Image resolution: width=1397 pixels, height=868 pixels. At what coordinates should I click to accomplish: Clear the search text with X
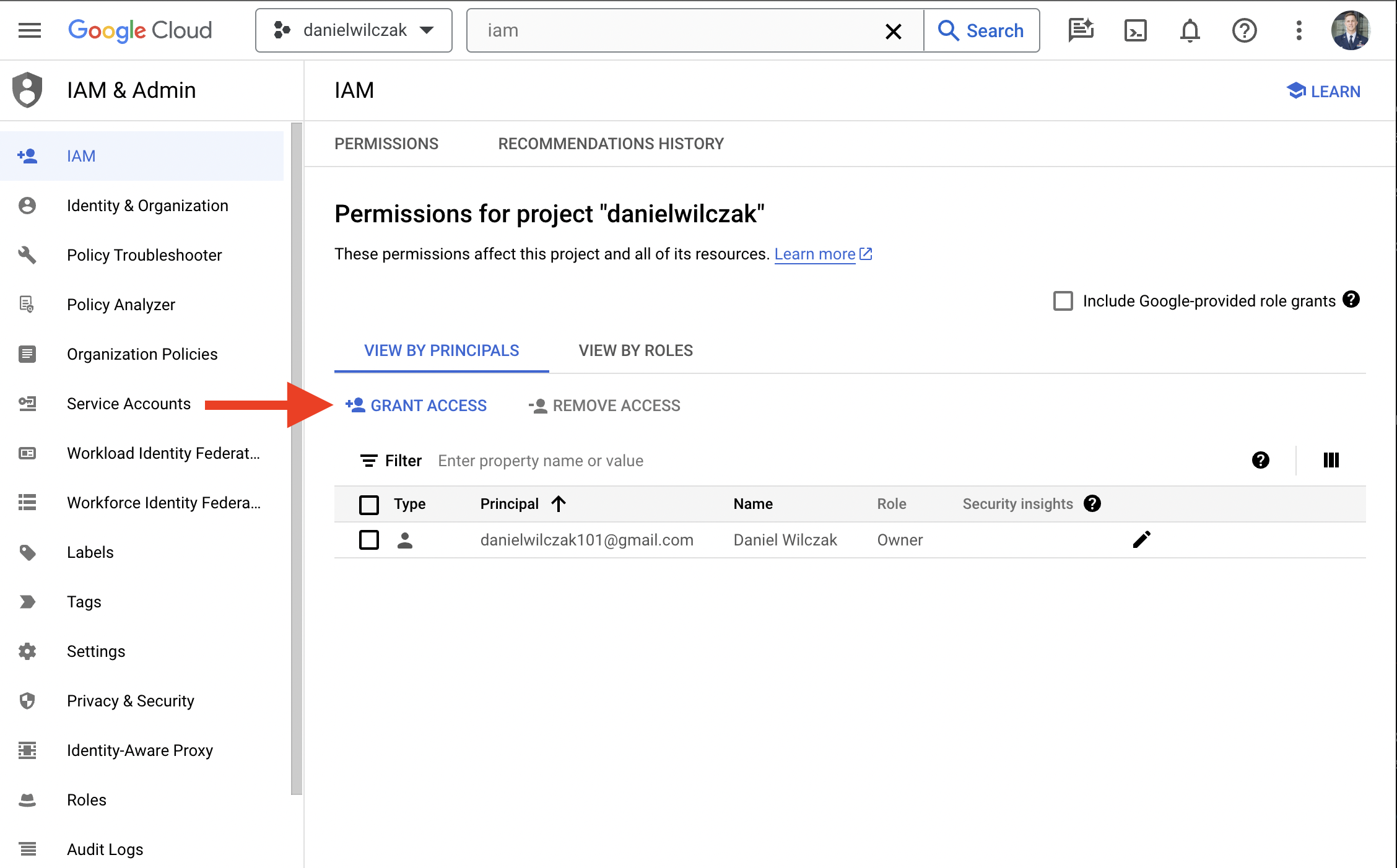pyautogui.click(x=893, y=31)
